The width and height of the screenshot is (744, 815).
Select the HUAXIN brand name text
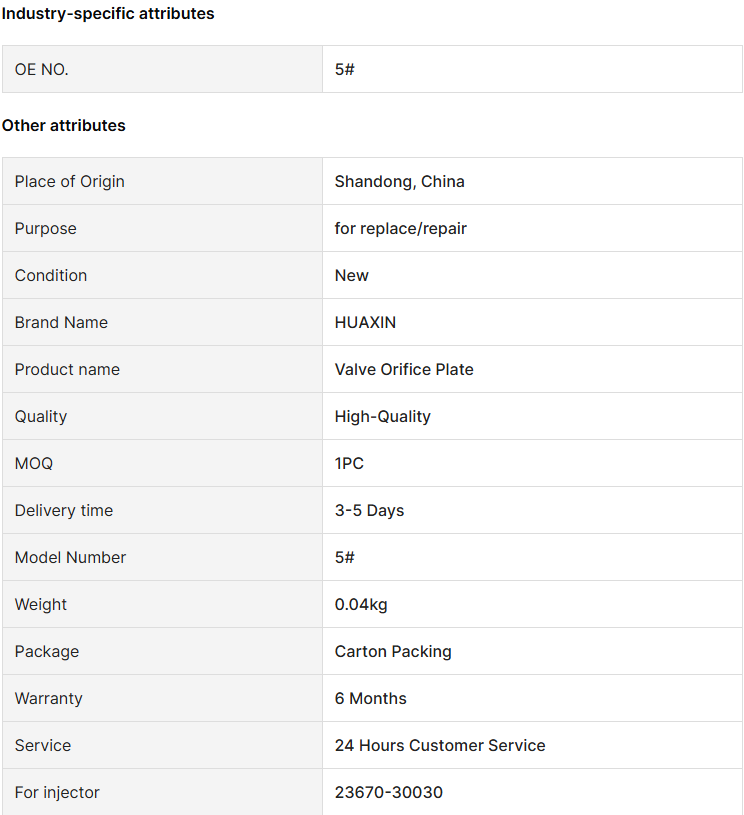pyautogui.click(x=365, y=322)
